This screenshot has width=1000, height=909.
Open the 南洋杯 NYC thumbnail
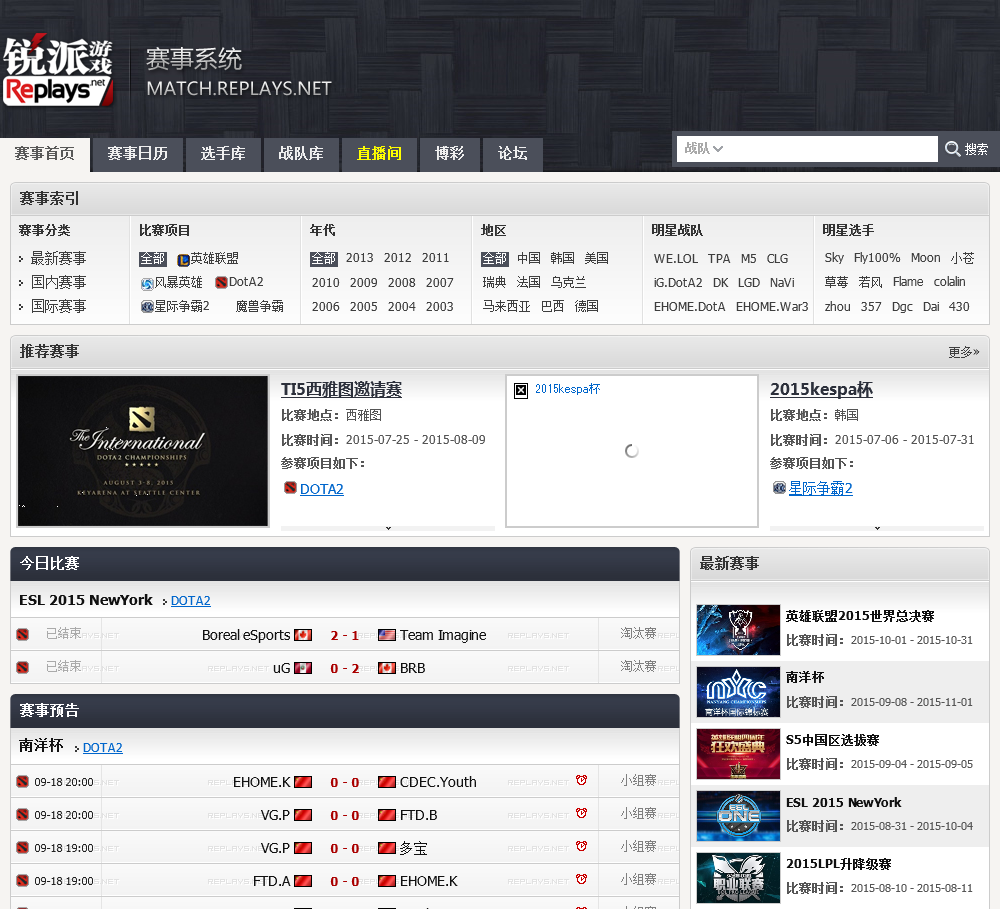(x=738, y=692)
